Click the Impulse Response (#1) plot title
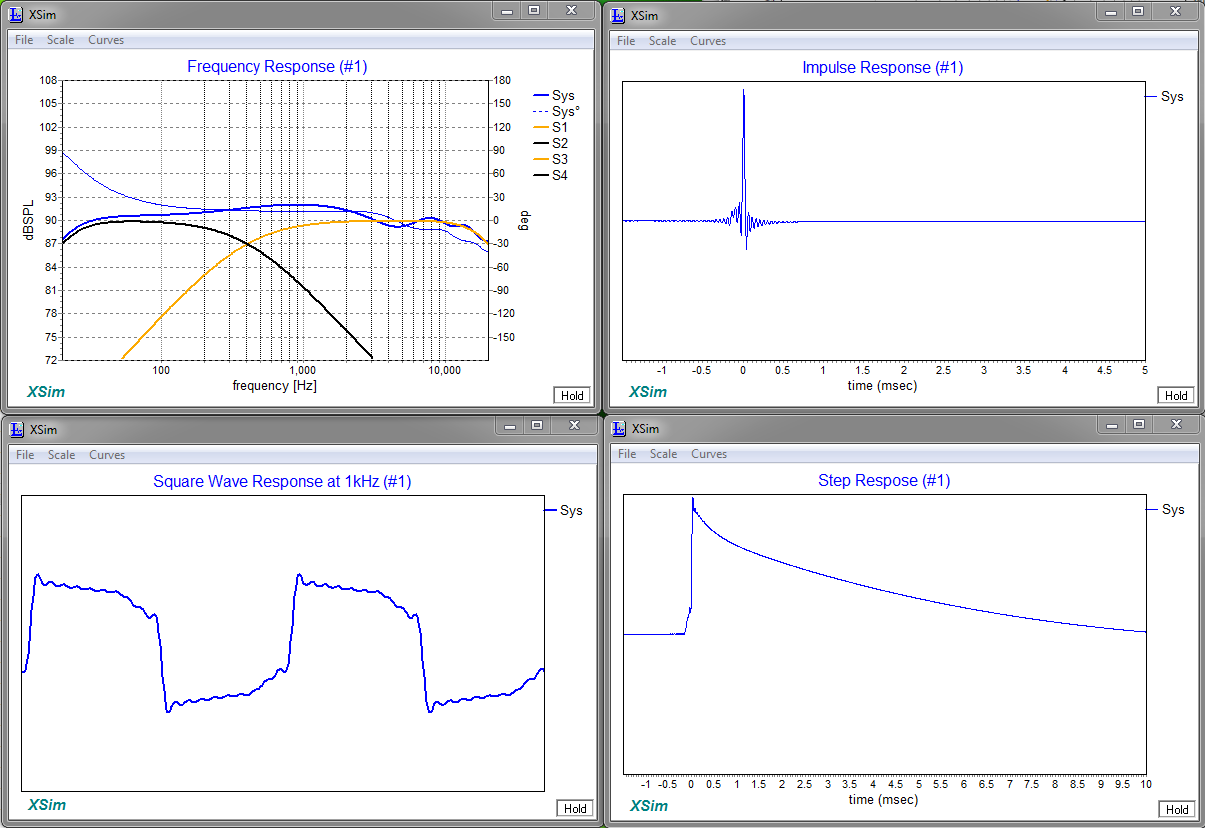This screenshot has height=828, width=1205. pyautogui.click(x=883, y=68)
